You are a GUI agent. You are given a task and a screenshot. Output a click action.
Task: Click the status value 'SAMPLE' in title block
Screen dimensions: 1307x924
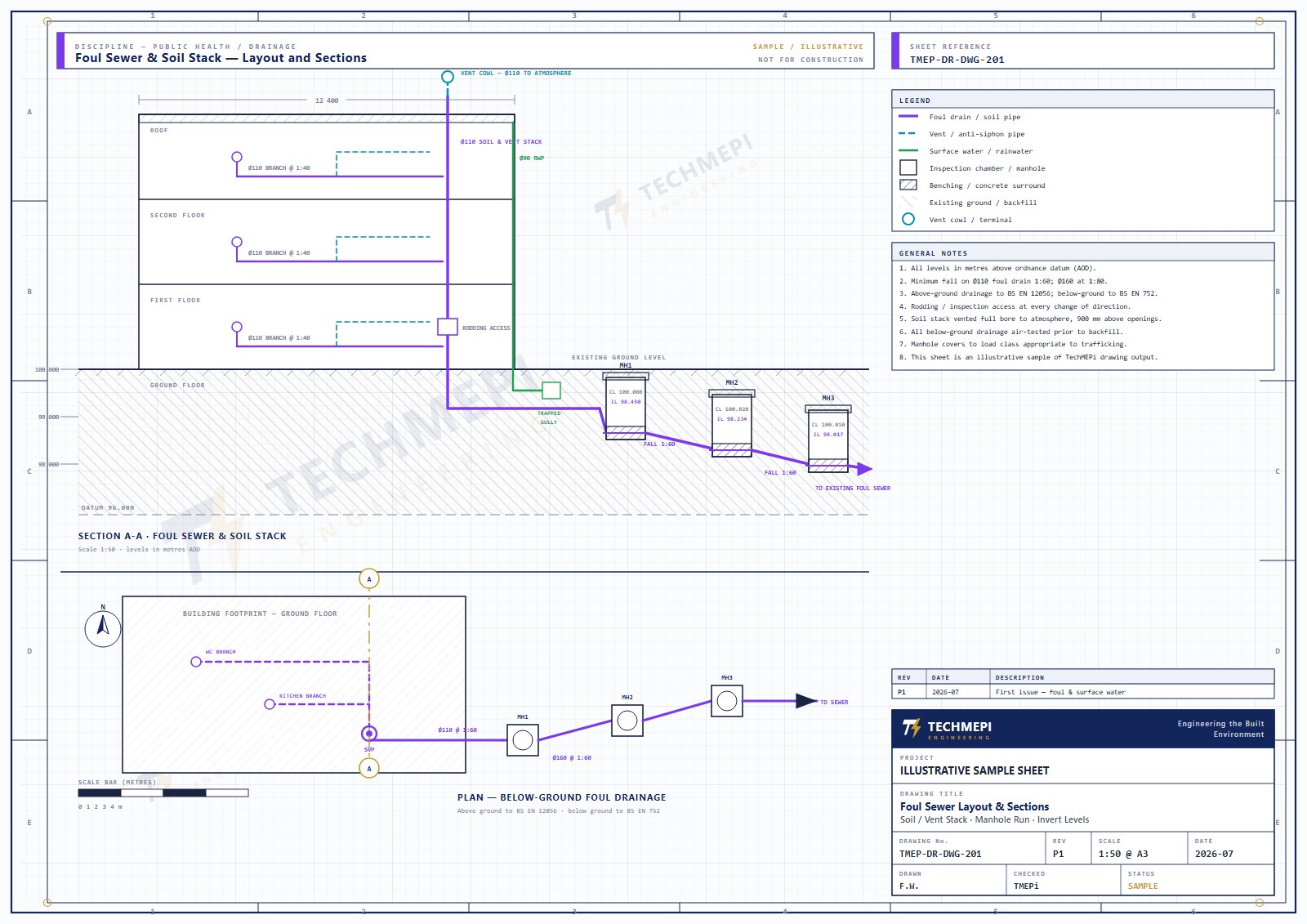pos(1143,886)
